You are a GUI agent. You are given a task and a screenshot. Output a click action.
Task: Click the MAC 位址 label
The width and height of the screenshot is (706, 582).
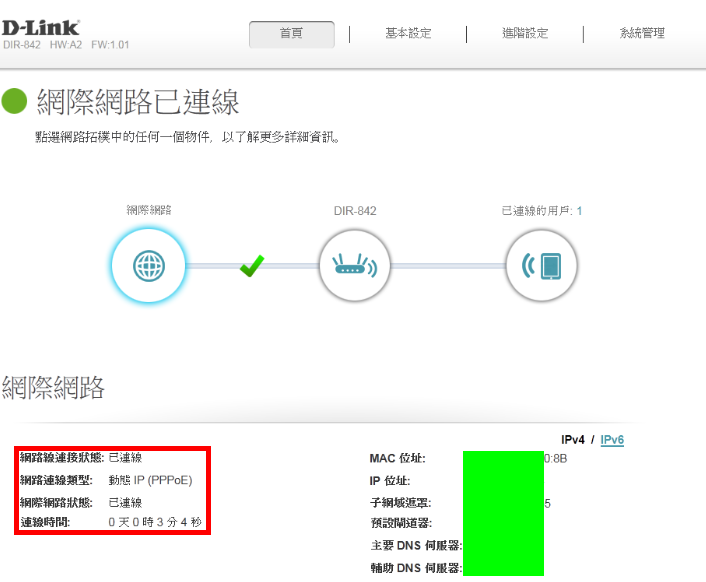coord(397,459)
